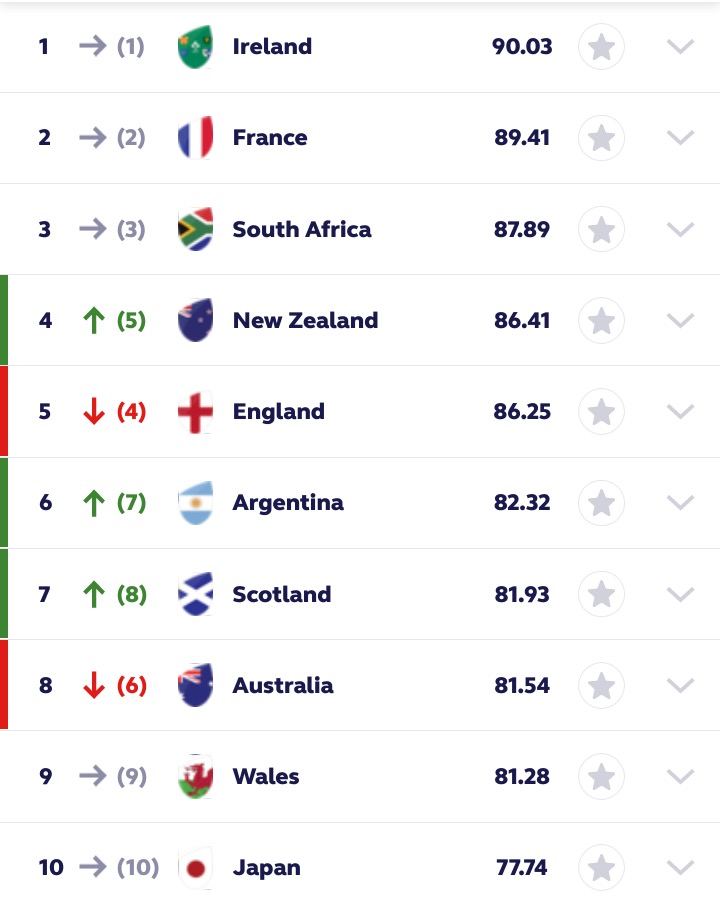Mark Scotland as favourite via star
The height and width of the screenshot is (908, 720).
click(601, 594)
